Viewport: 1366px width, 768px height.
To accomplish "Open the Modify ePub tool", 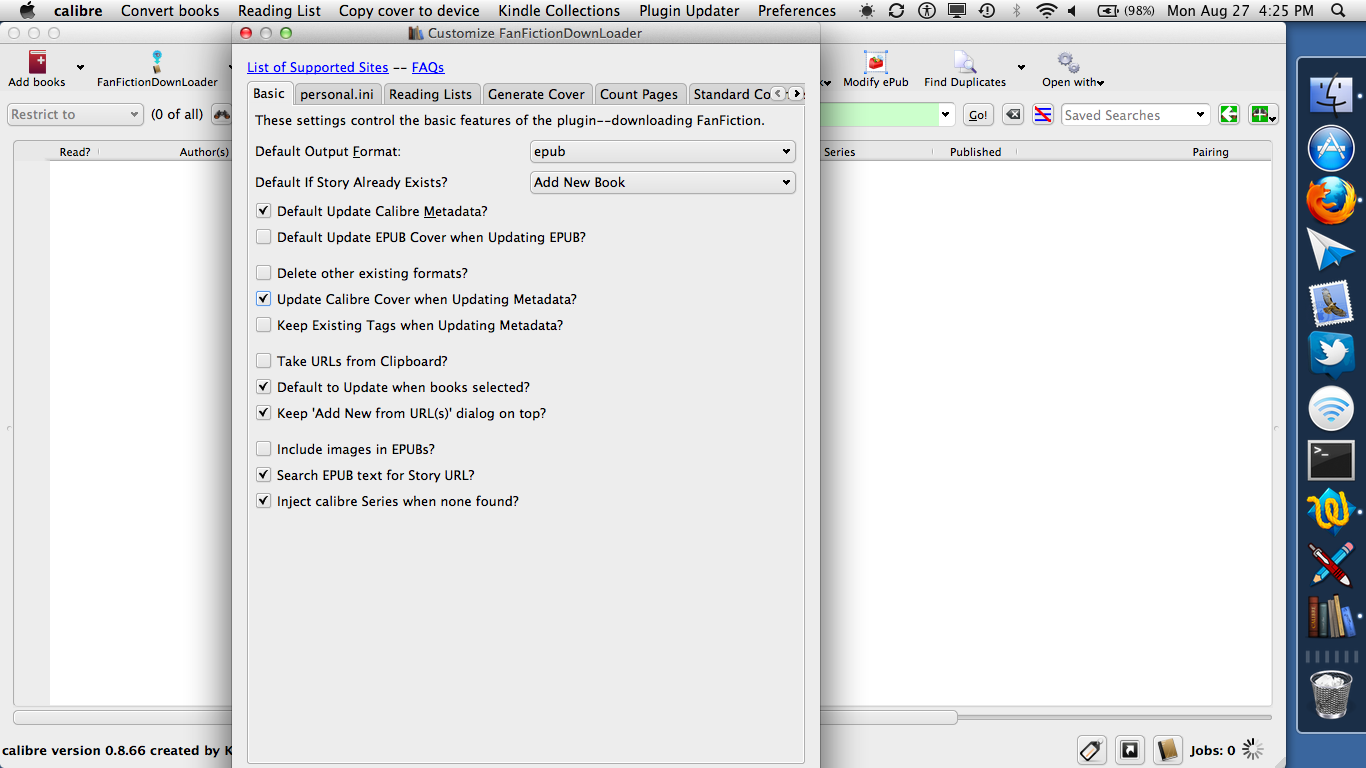I will [x=876, y=62].
